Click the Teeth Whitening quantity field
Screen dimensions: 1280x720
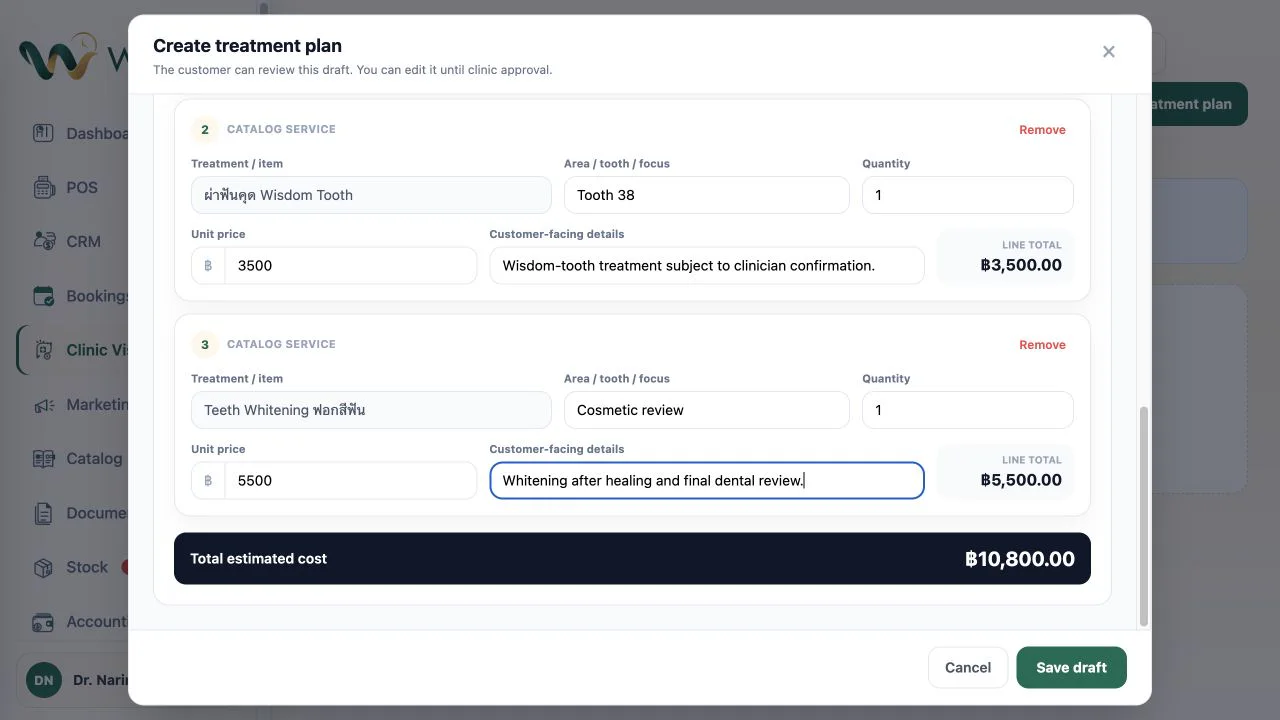967,410
